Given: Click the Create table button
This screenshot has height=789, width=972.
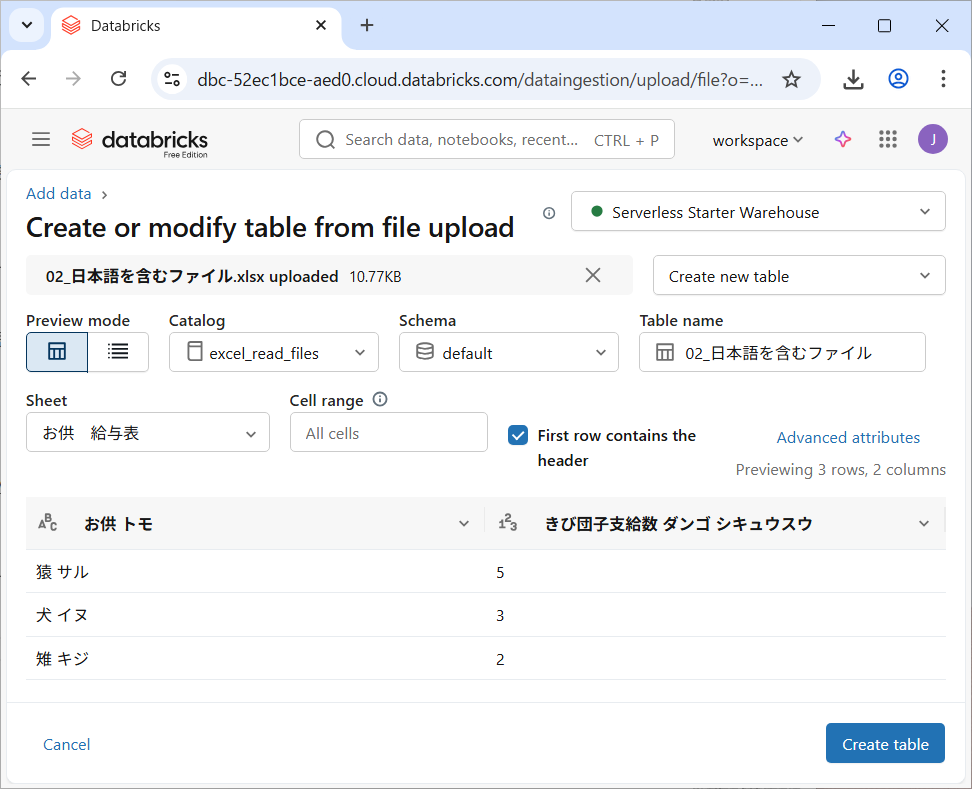Looking at the screenshot, I should pos(885,744).
